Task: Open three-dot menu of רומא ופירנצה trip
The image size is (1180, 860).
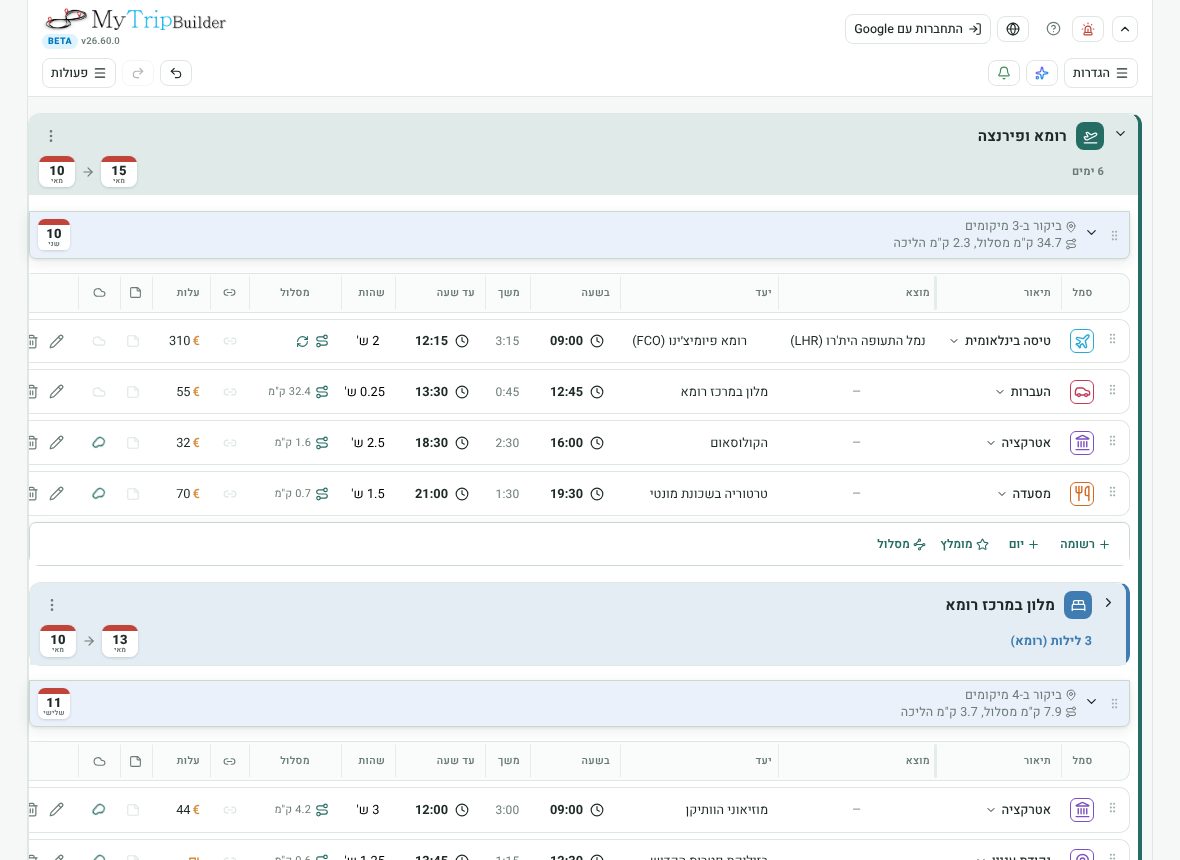Action: pyautogui.click(x=51, y=136)
